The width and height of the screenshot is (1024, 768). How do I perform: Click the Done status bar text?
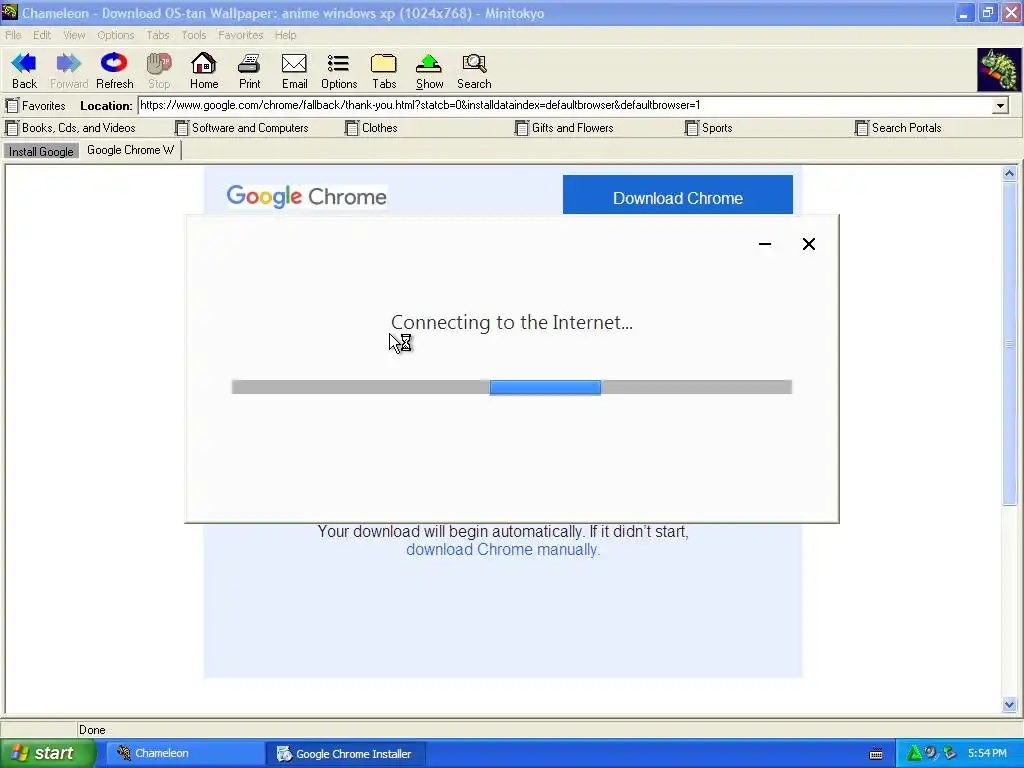pyautogui.click(x=92, y=730)
